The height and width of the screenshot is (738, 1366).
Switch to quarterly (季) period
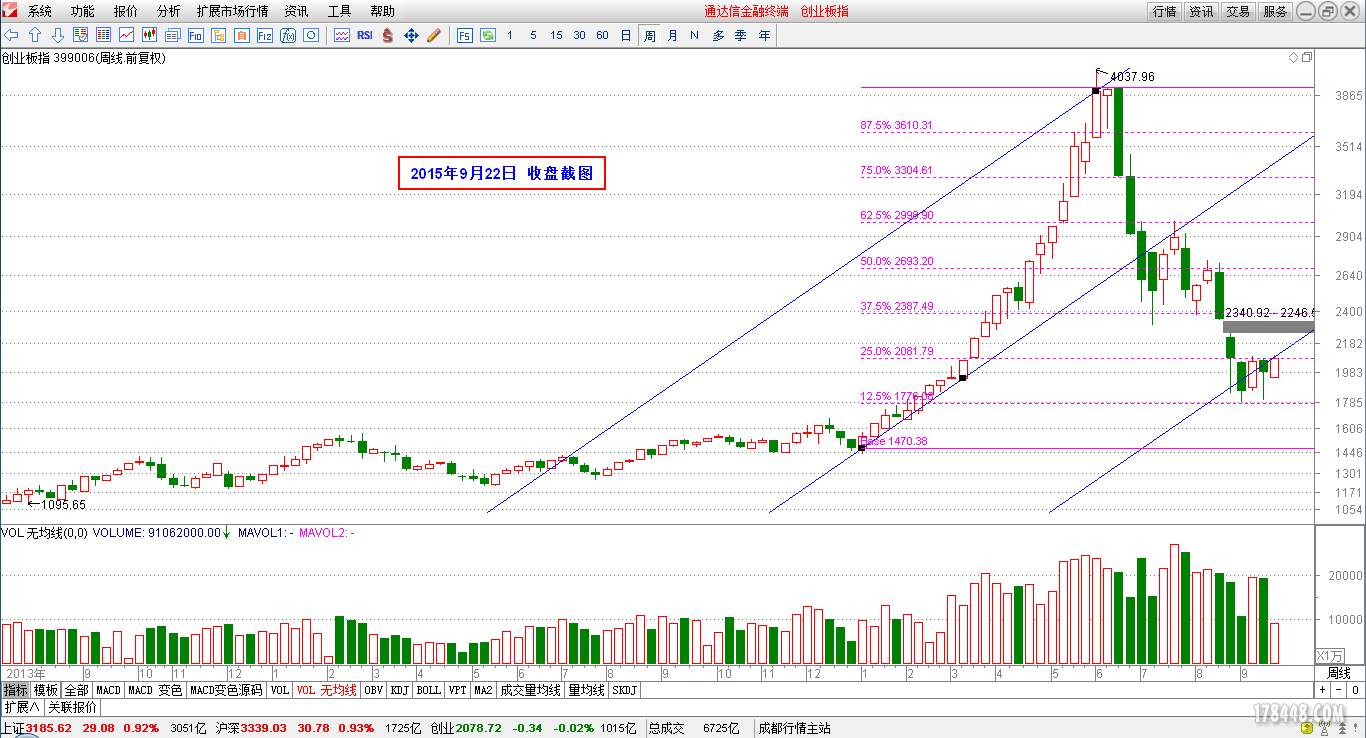[x=741, y=35]
